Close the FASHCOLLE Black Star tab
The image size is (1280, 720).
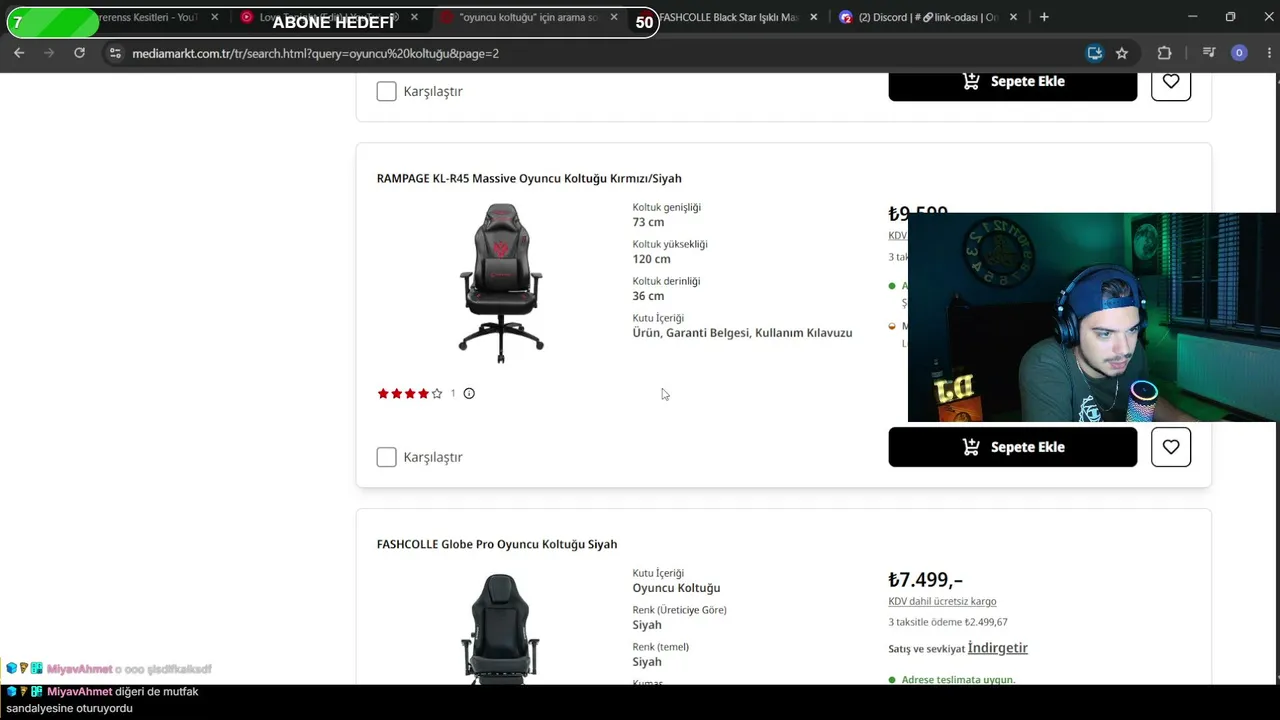(814, 17)
